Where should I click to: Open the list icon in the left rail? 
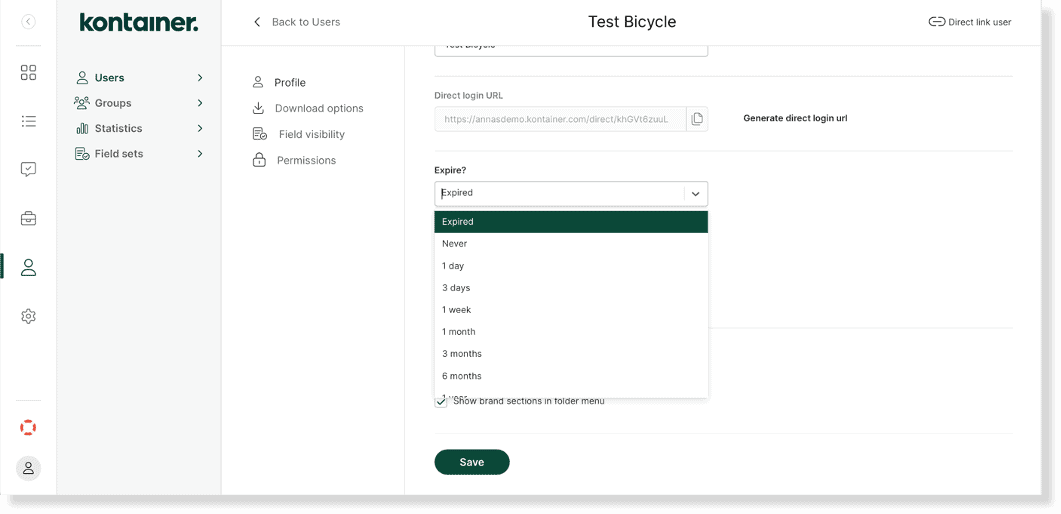(x=28, y=121)
